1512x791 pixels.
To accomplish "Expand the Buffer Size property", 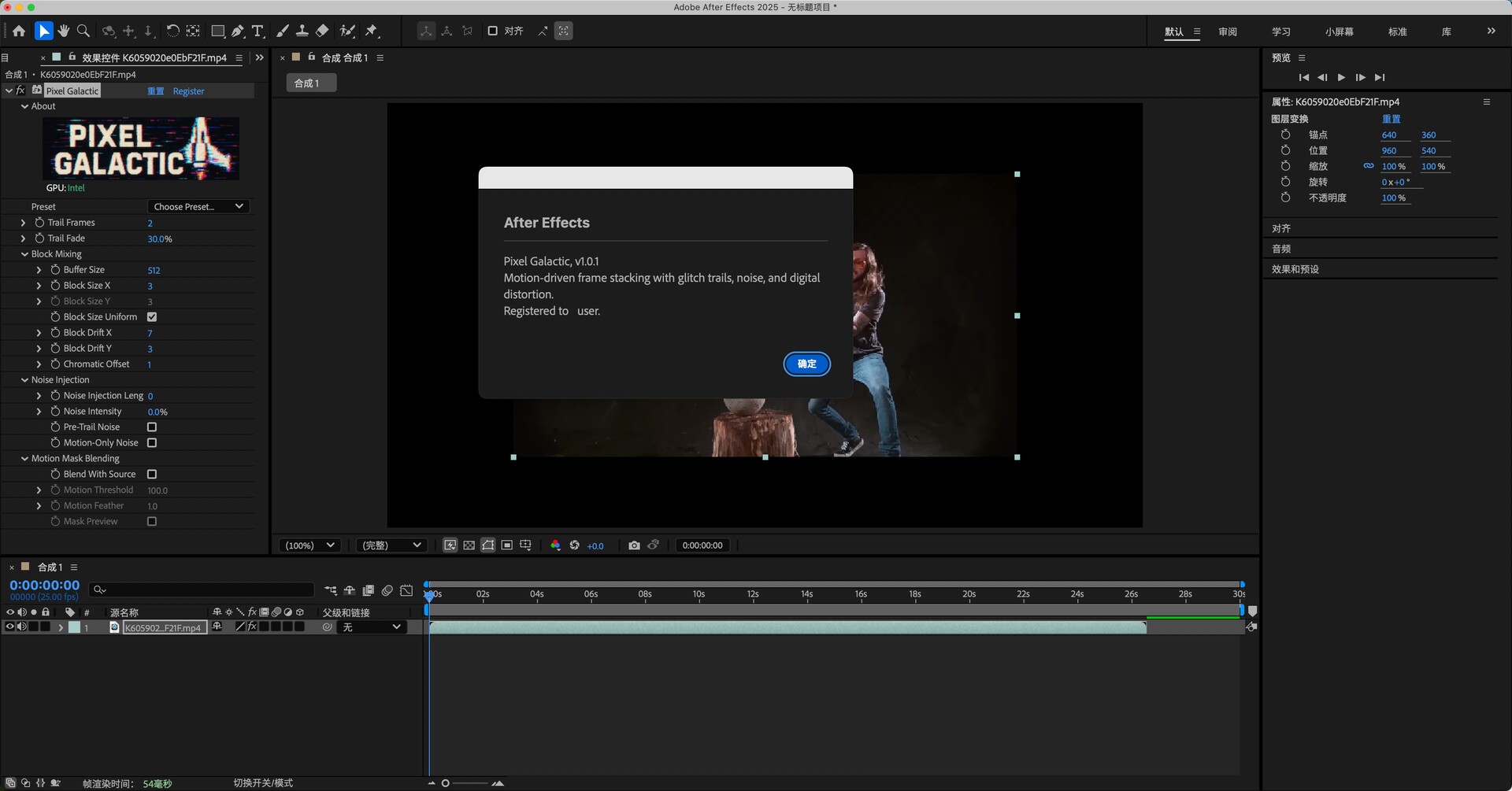I will tap(39, 270).
